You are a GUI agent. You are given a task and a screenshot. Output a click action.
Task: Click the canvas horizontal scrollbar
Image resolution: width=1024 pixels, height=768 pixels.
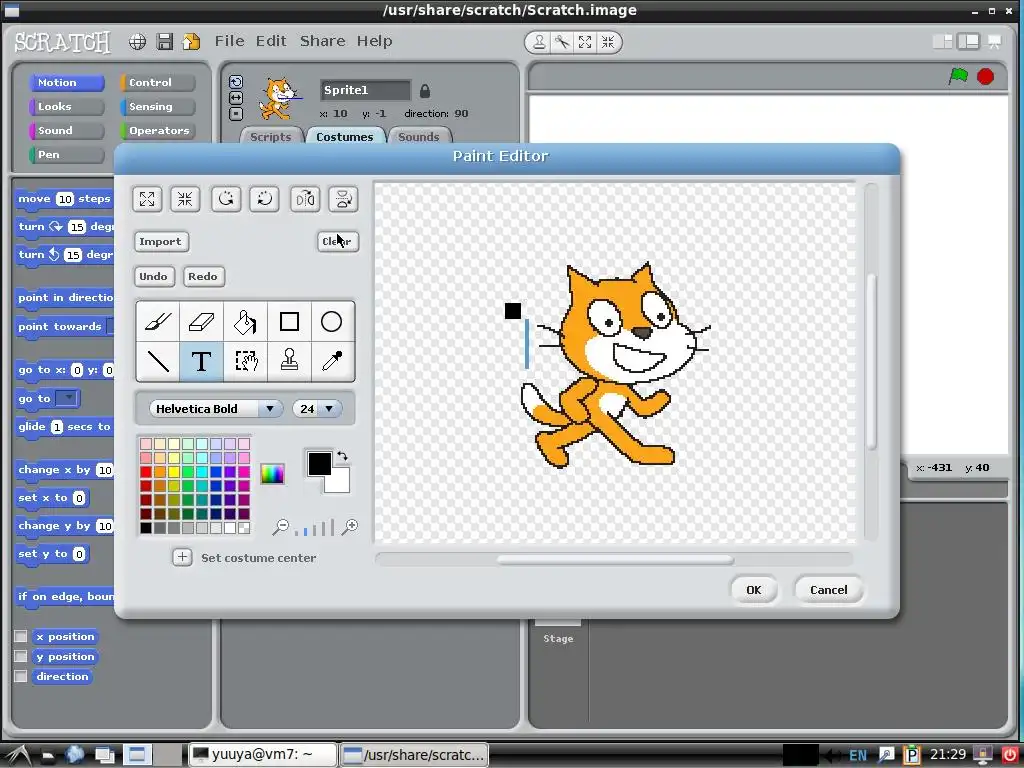[615, 560]
